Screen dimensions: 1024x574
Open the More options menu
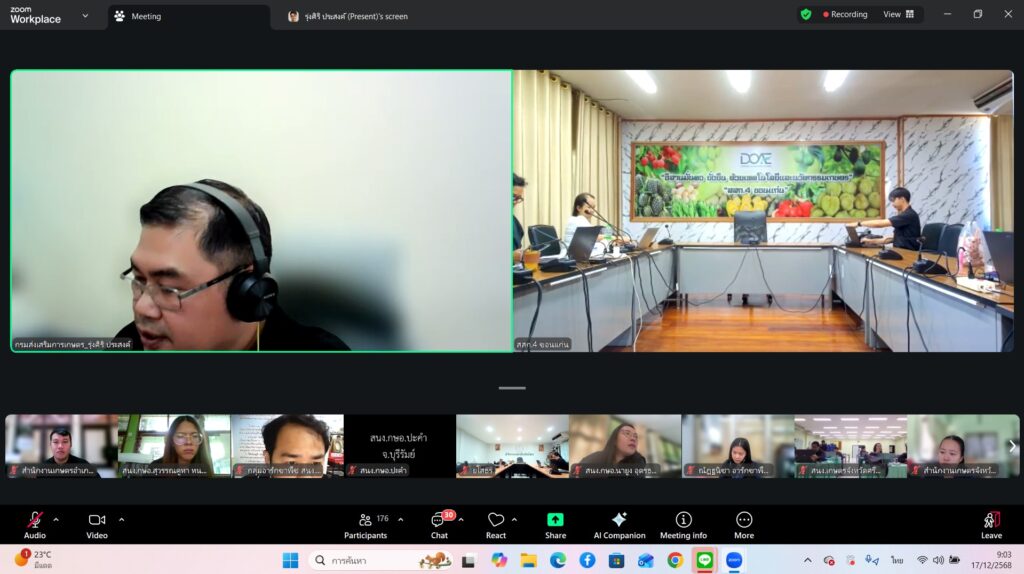click(x=744, y=524)
